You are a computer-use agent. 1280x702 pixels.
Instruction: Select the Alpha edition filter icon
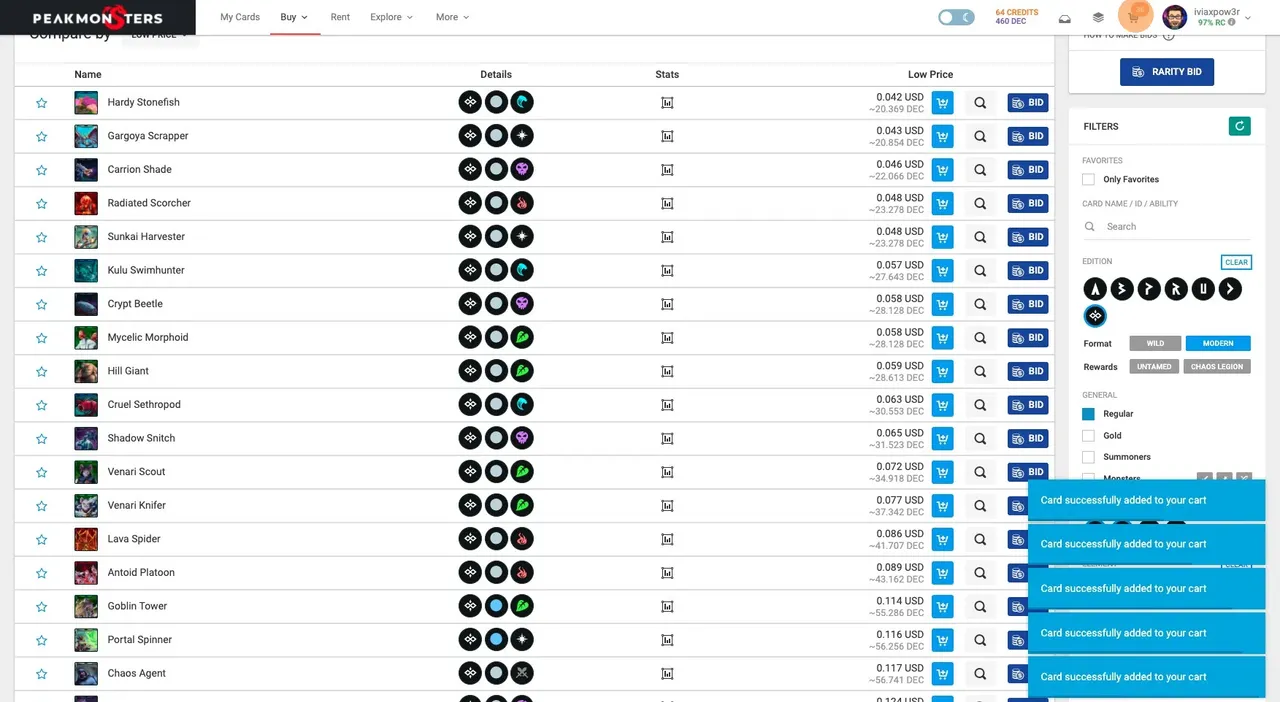coord(1095,289)
